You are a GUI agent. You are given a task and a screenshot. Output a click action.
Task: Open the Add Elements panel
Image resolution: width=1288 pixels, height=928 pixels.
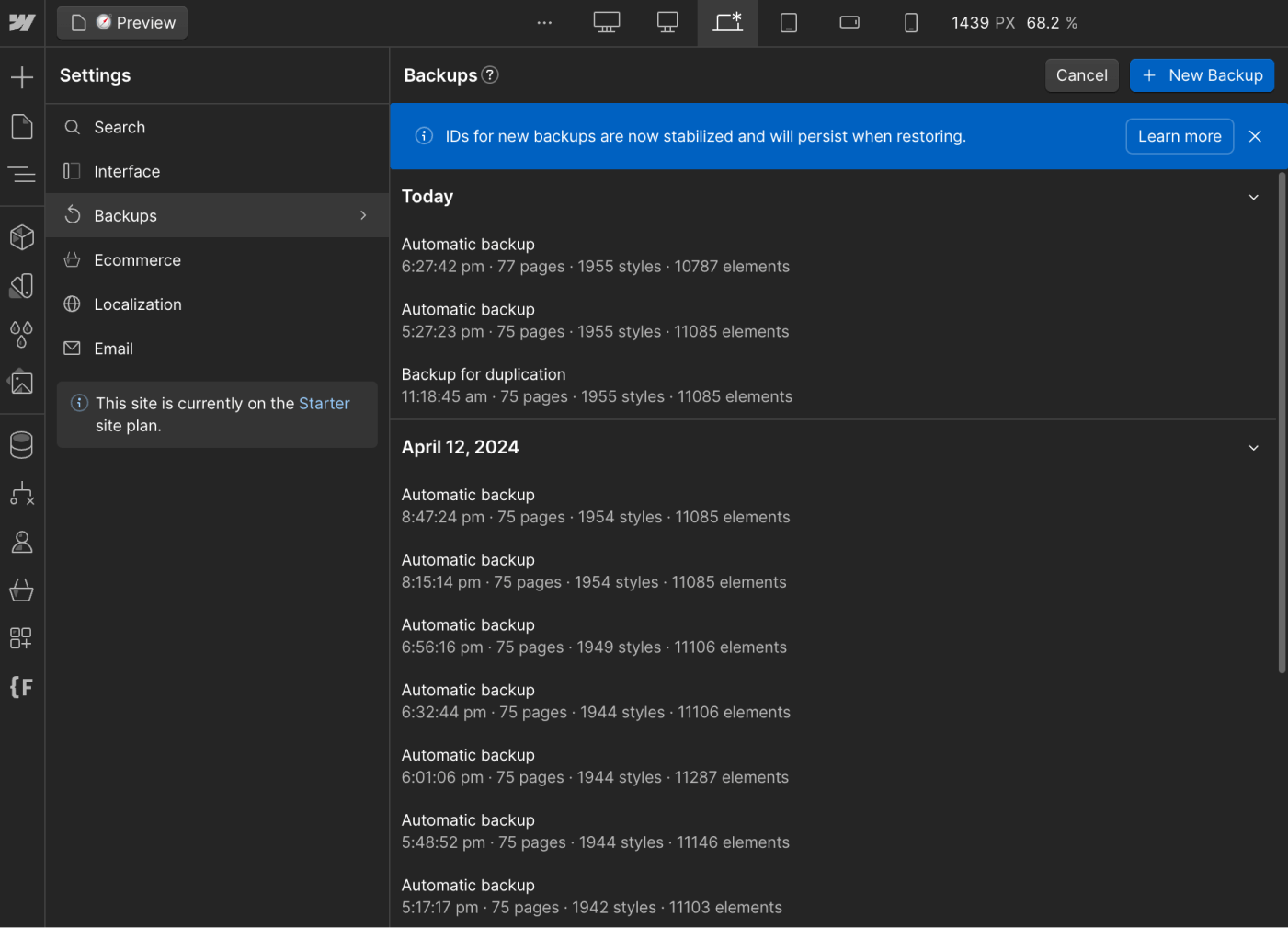pos(22,77)
